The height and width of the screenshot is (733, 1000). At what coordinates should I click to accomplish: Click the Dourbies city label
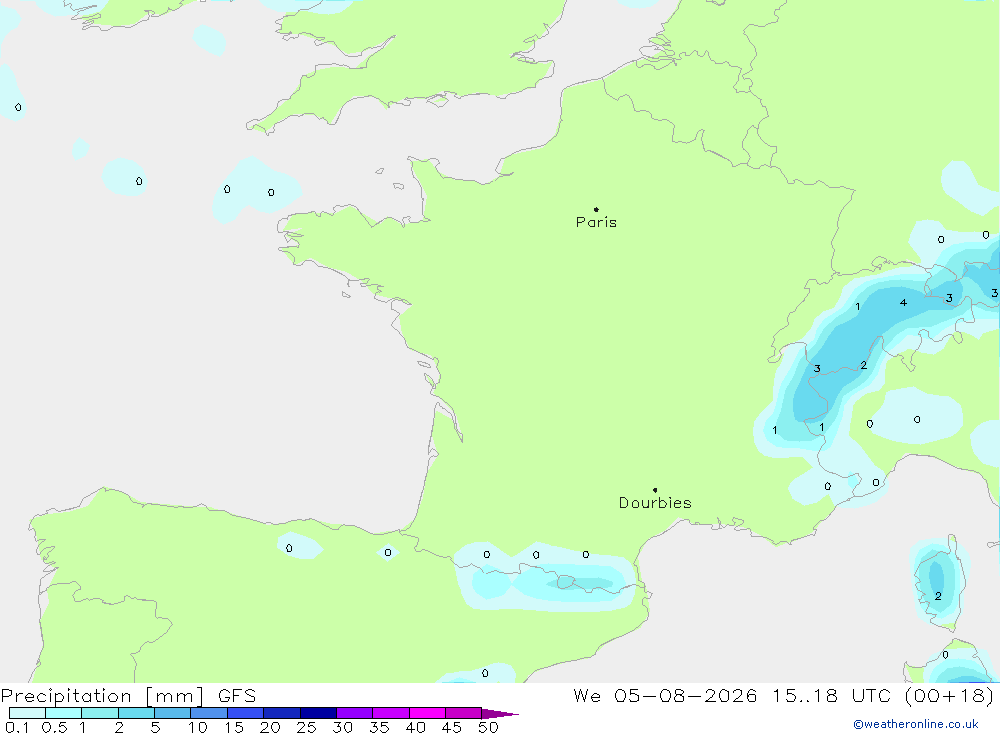[655, 503]
